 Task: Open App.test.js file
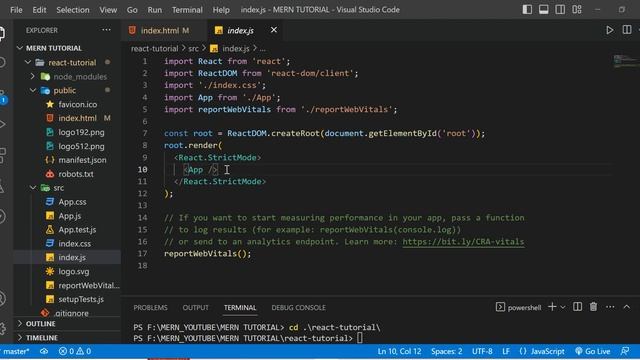click(x=71, y=230)
